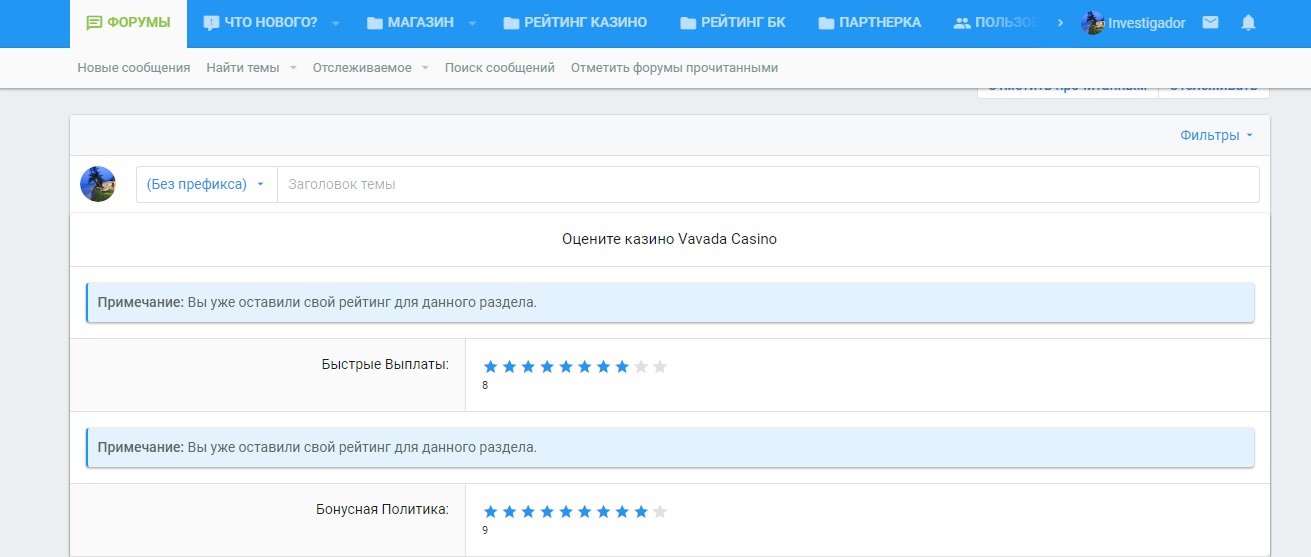Select fifth star for Бонусная Политика

click(x=566, y=512)
